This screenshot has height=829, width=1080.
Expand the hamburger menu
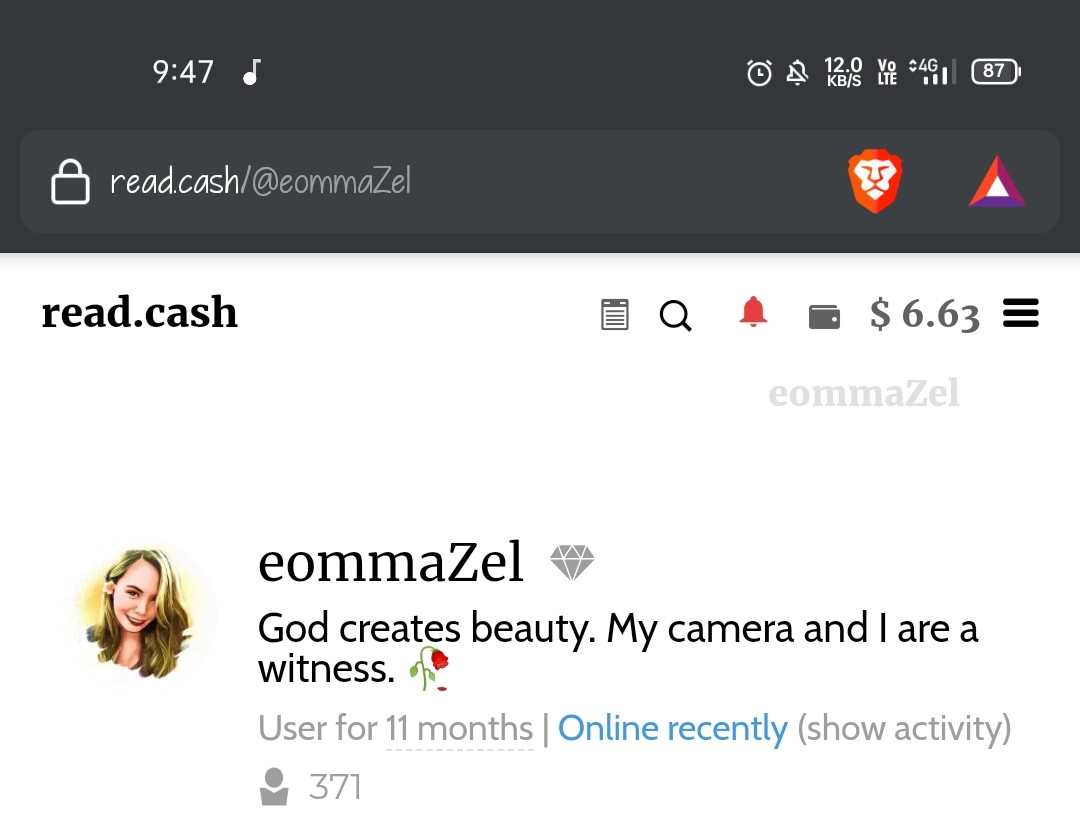tap(1021, 313)
